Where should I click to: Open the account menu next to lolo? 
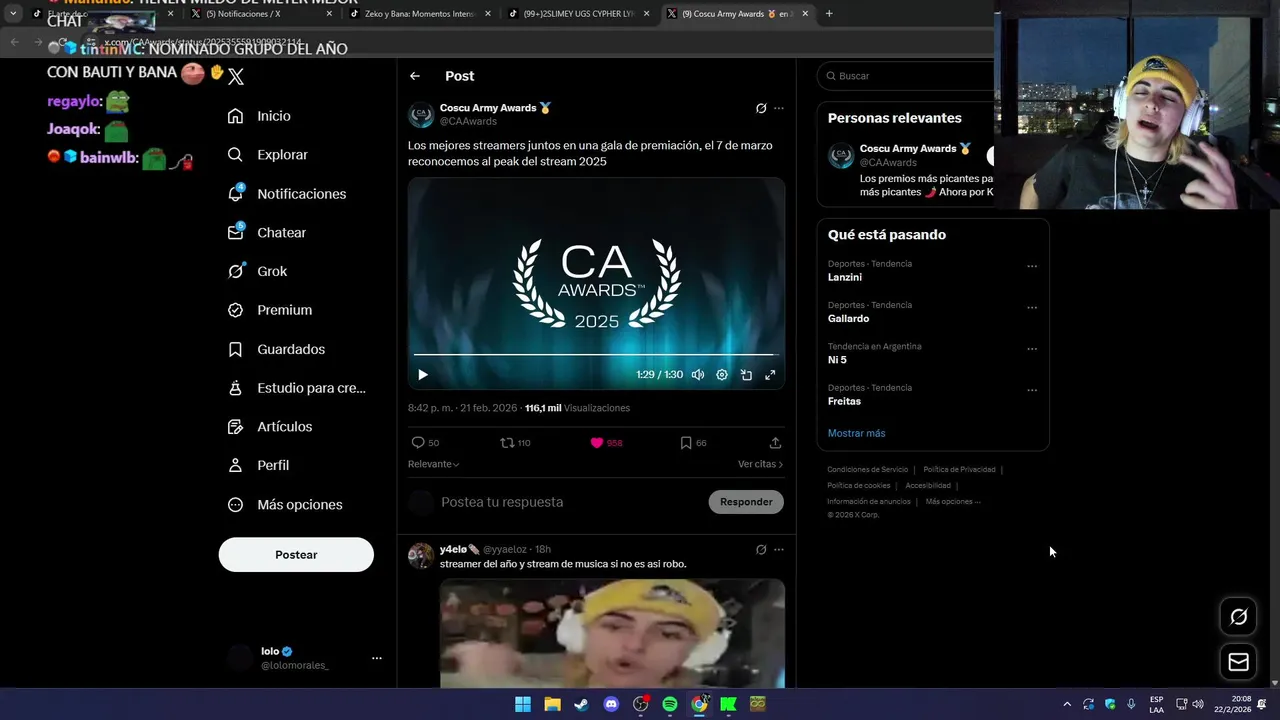377,658
